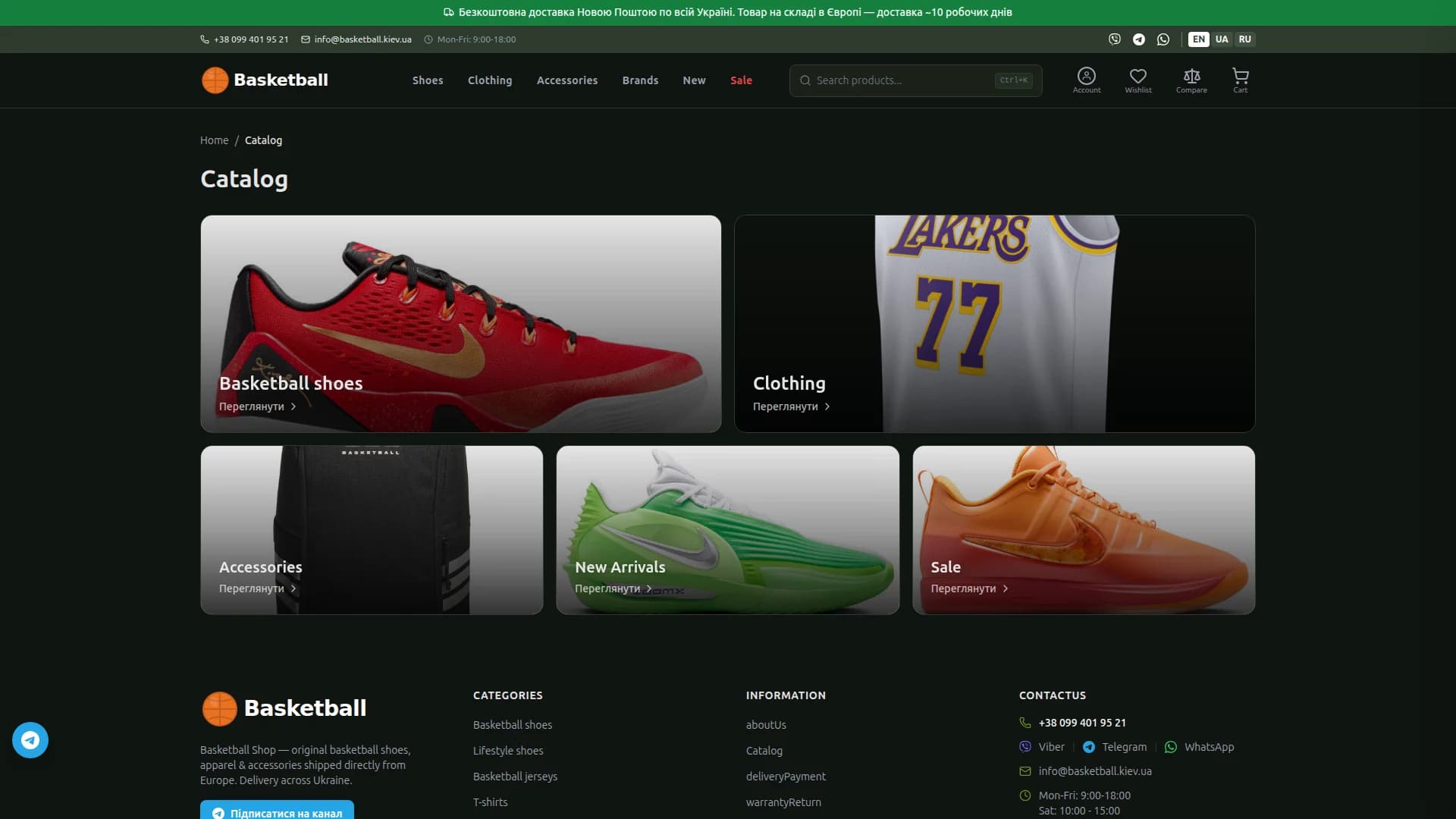Viewport: 1456px width, 819px height.
Task: Click chevron under Basketball shoes card
Action: (293, 406)
